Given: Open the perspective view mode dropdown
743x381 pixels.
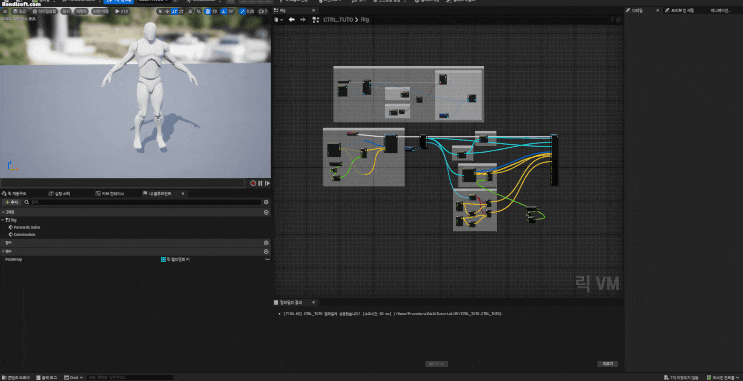Looking at the screenshot, I should pyautogui.click(x=20, y=11).
